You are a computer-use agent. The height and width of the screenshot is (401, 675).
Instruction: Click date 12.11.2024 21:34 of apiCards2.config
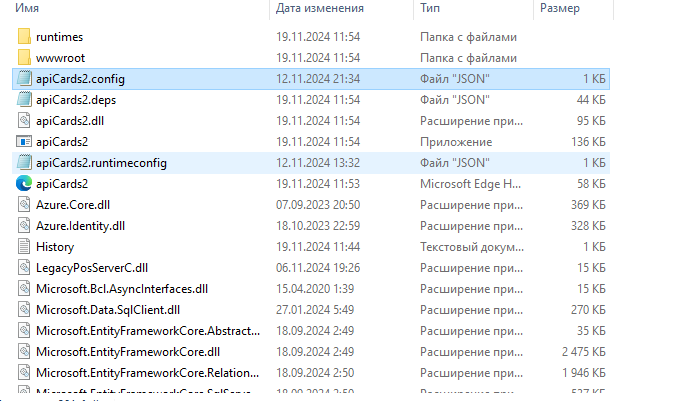[x=318, y=79]
